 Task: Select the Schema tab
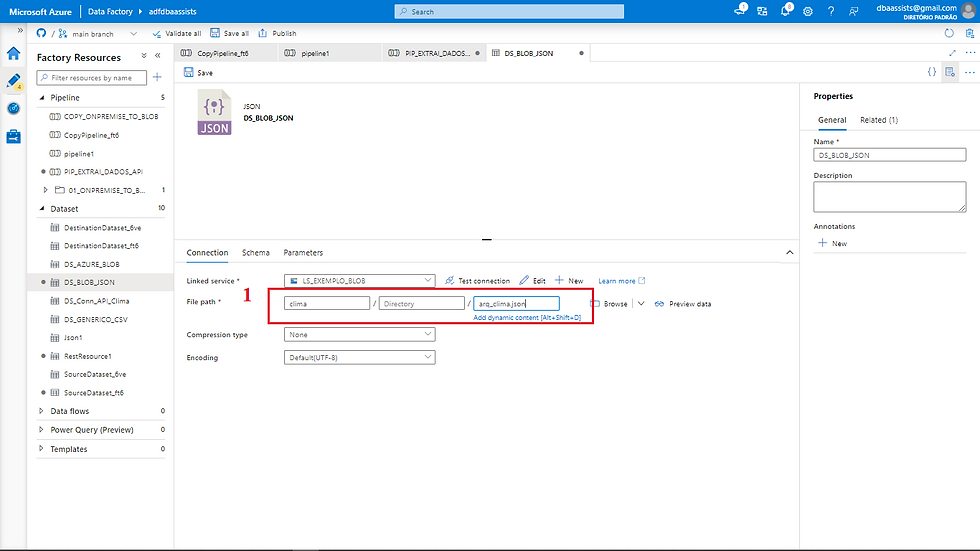coord(256,252)
